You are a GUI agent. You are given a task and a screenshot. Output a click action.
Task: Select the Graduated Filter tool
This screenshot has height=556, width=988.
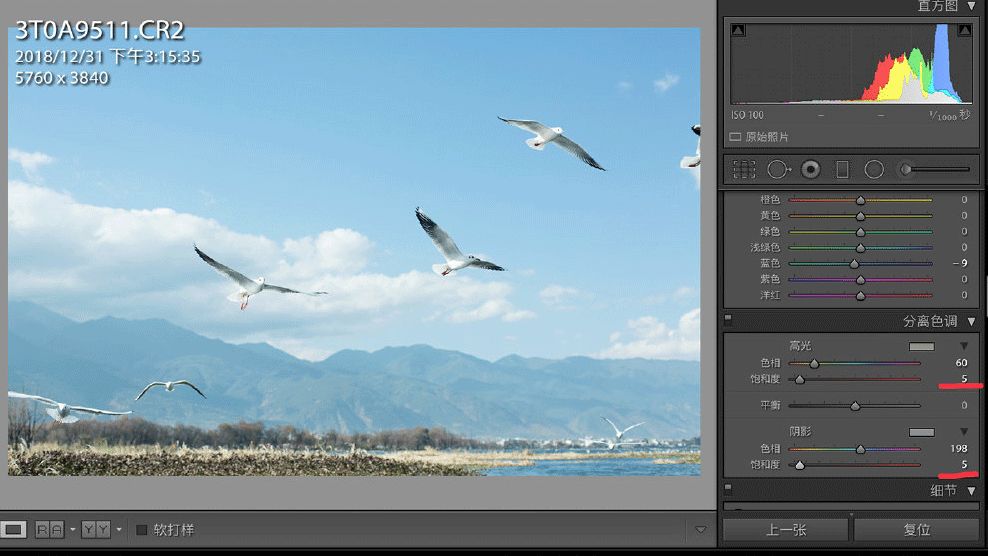tap(842, 170)
